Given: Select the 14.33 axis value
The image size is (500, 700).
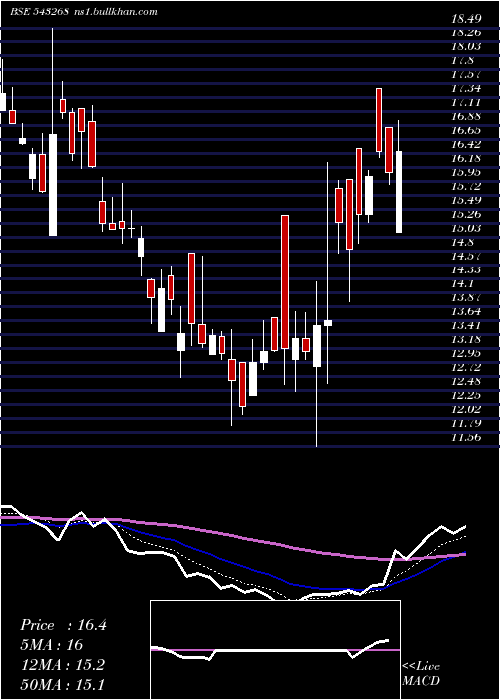Looking at the screenshot, I should point(466,270).
